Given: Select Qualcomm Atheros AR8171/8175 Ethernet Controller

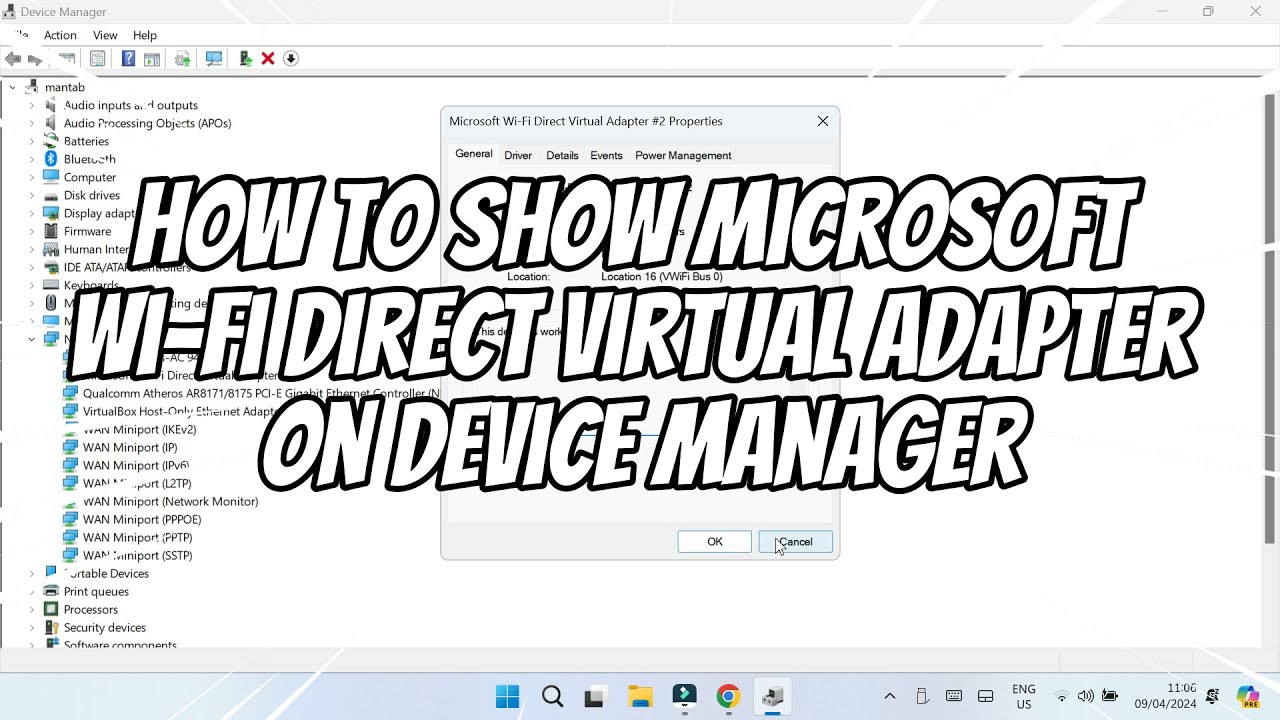Looking at the screenshot, I should tap(260, 393).
